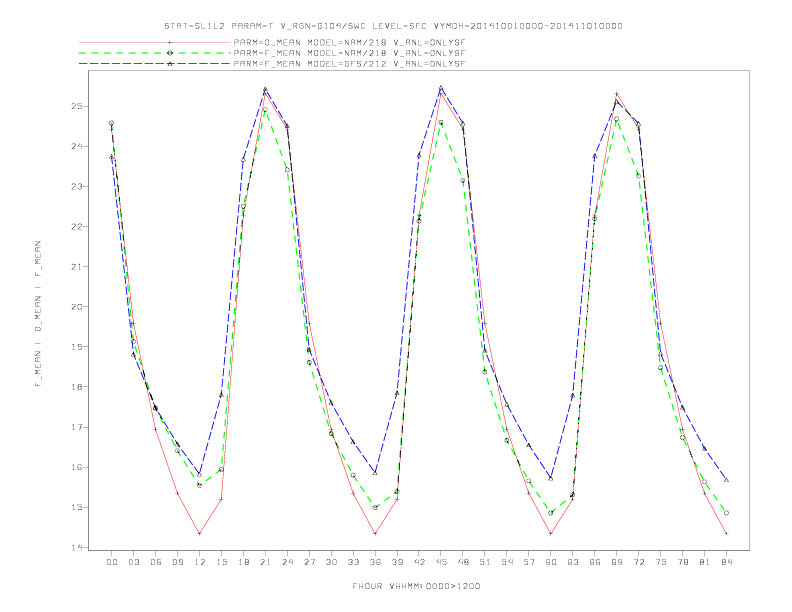
Task: Click the x-axis forecast hour label 69
Action: 617,562
